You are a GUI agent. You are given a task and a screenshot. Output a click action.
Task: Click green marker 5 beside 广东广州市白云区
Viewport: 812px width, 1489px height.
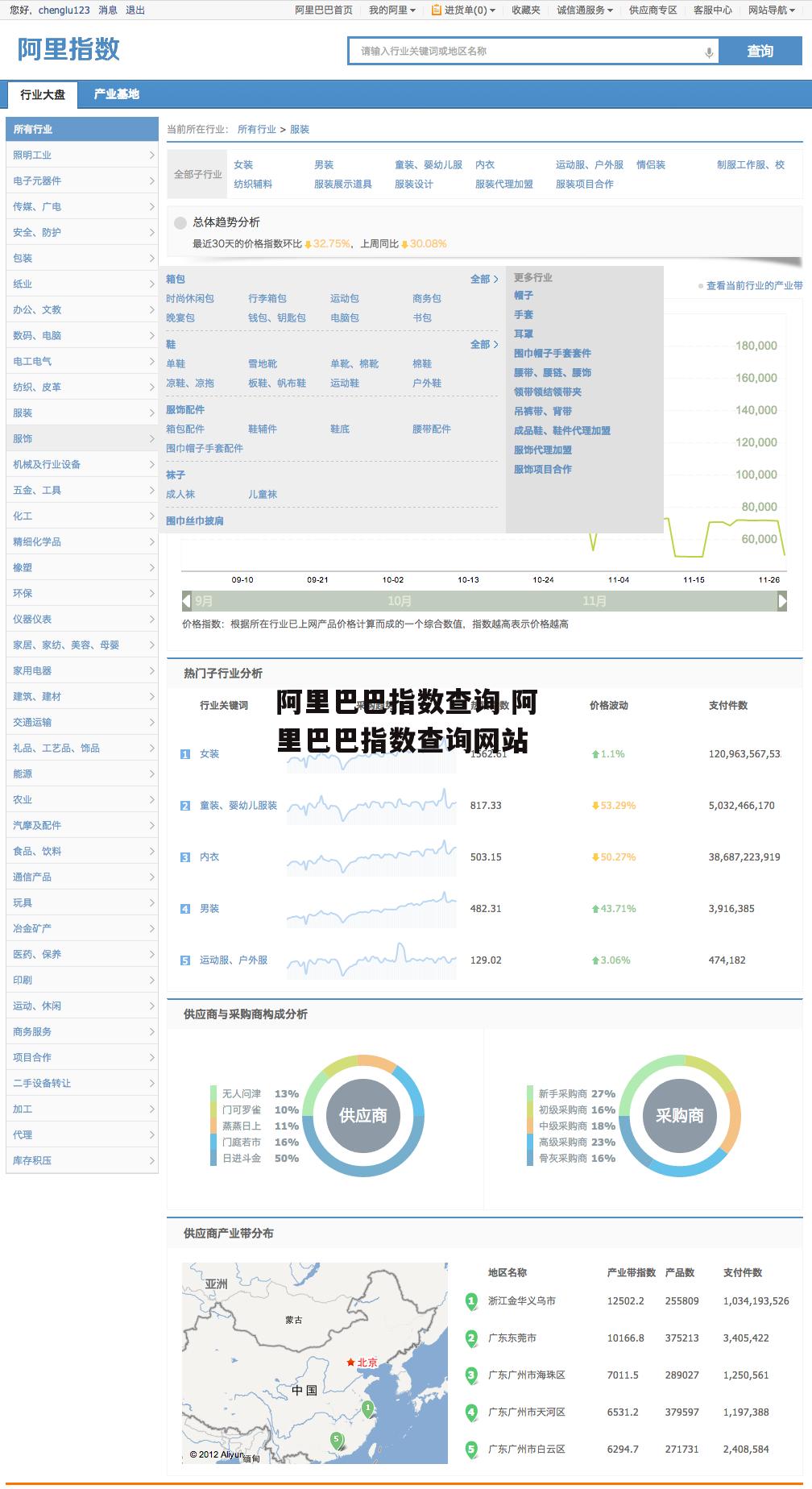(x=471, y=1450)
